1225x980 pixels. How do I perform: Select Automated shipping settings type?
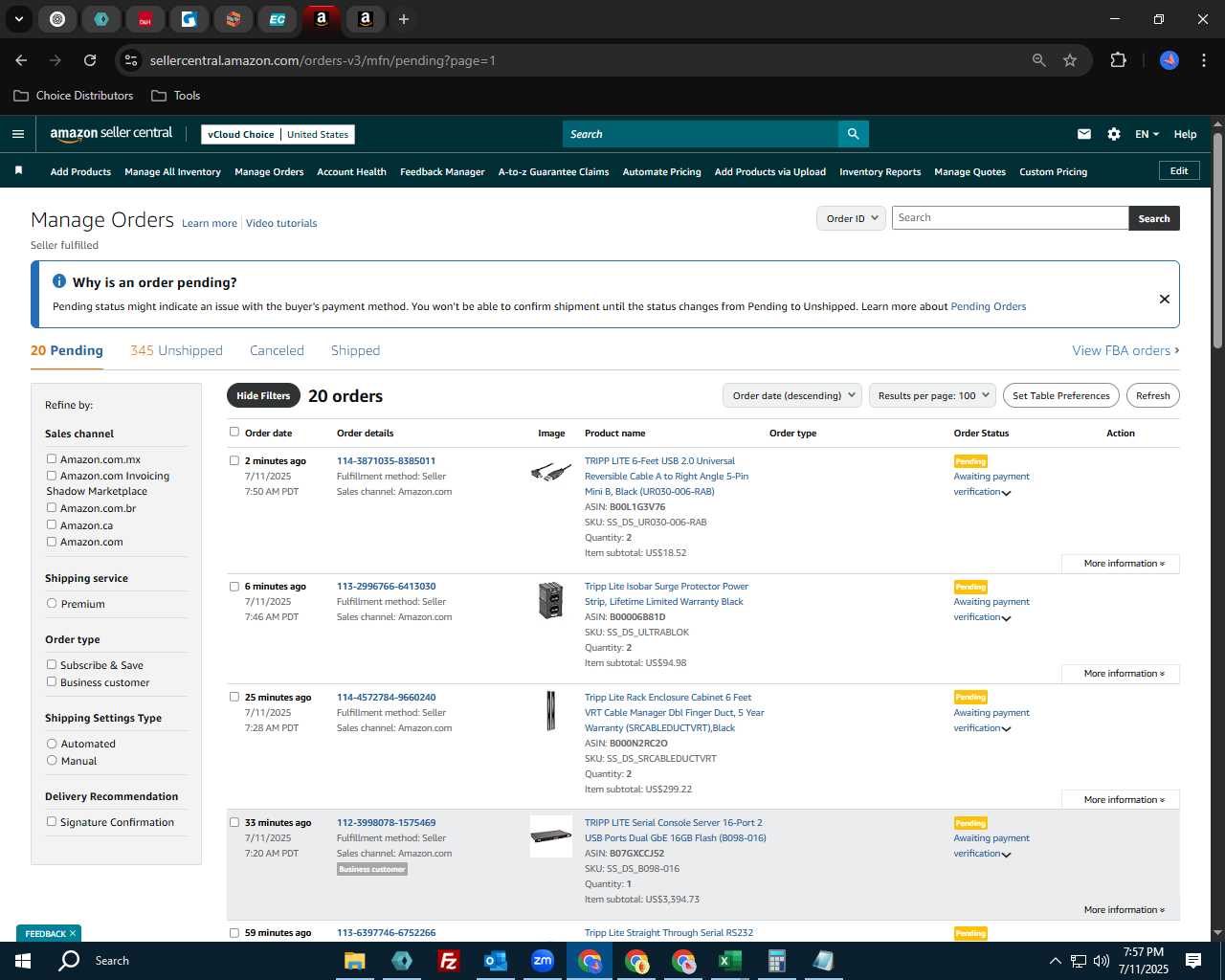coord(52,743)
